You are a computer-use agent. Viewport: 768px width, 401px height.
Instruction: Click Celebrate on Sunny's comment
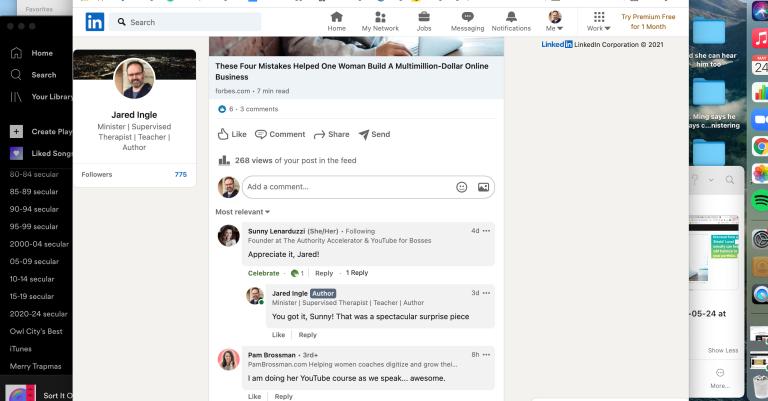click(x=264, y=273)
